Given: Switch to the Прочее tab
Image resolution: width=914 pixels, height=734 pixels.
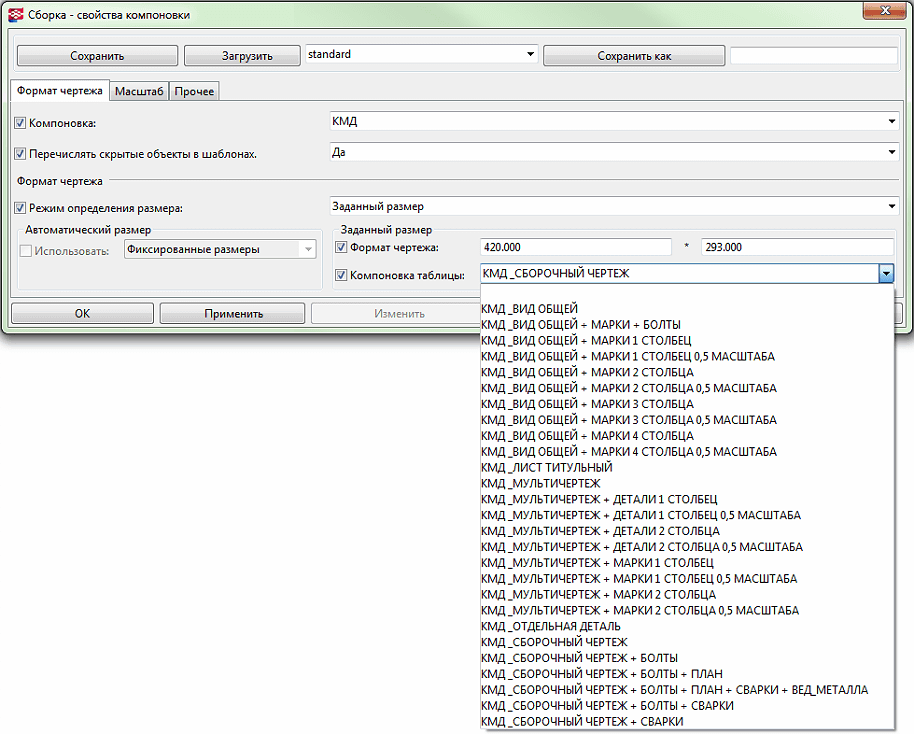Looking at the screenshot, I should pos(194,91).
